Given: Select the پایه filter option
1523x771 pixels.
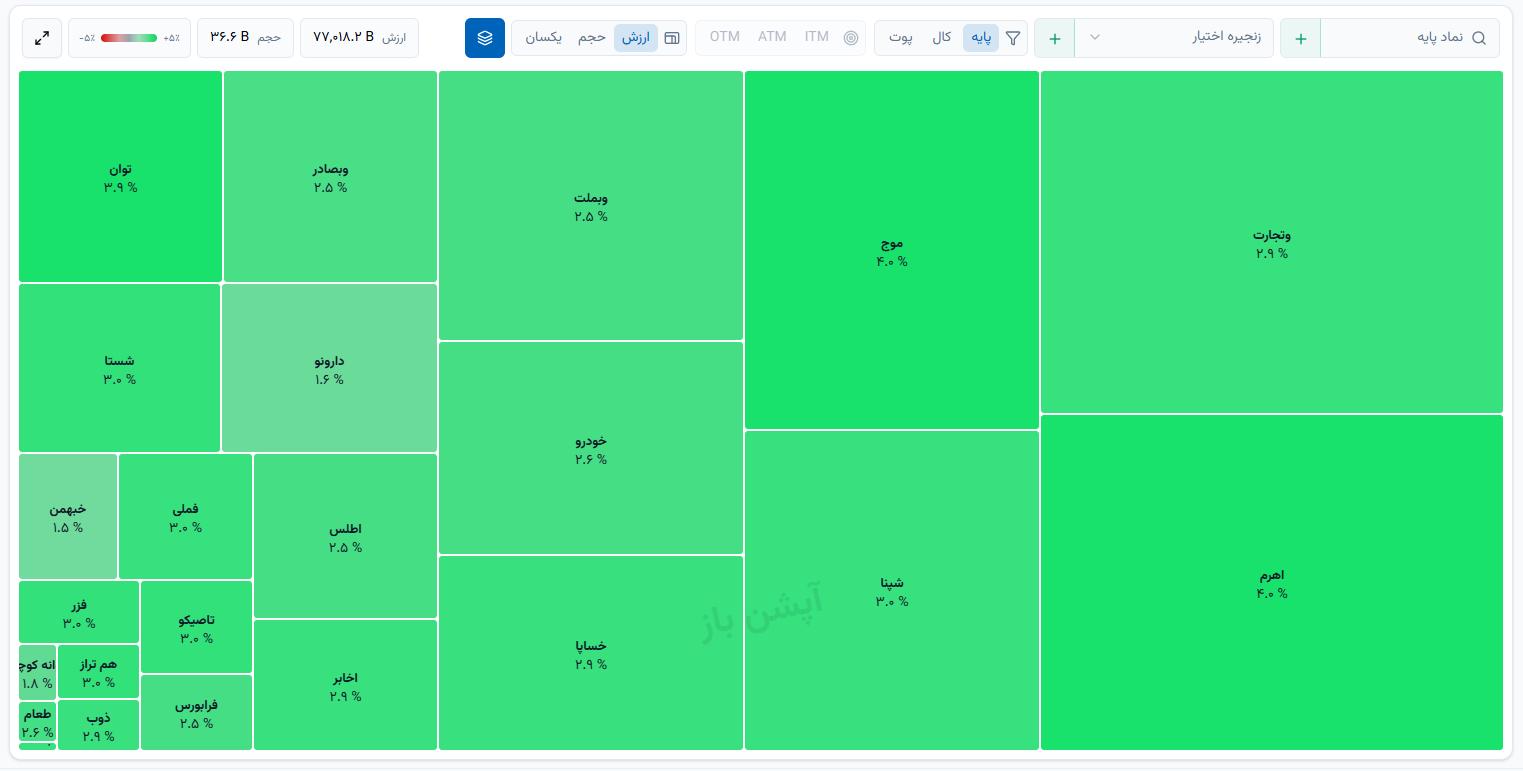Looking at the screenshot, I should (x=981, y=38).
